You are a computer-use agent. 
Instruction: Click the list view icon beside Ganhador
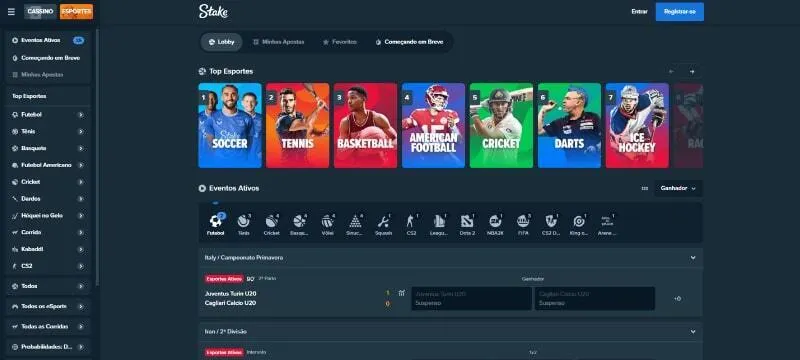click(644, 188)
